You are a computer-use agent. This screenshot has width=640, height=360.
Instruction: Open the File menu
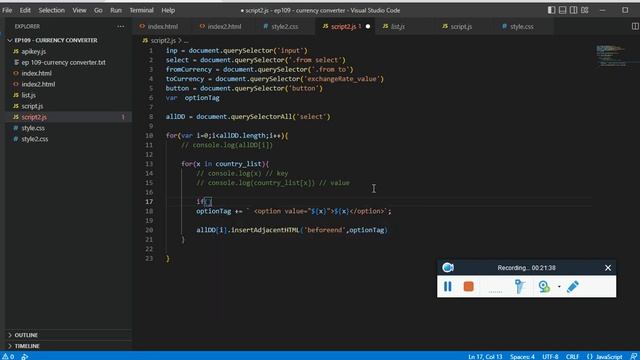7,10
